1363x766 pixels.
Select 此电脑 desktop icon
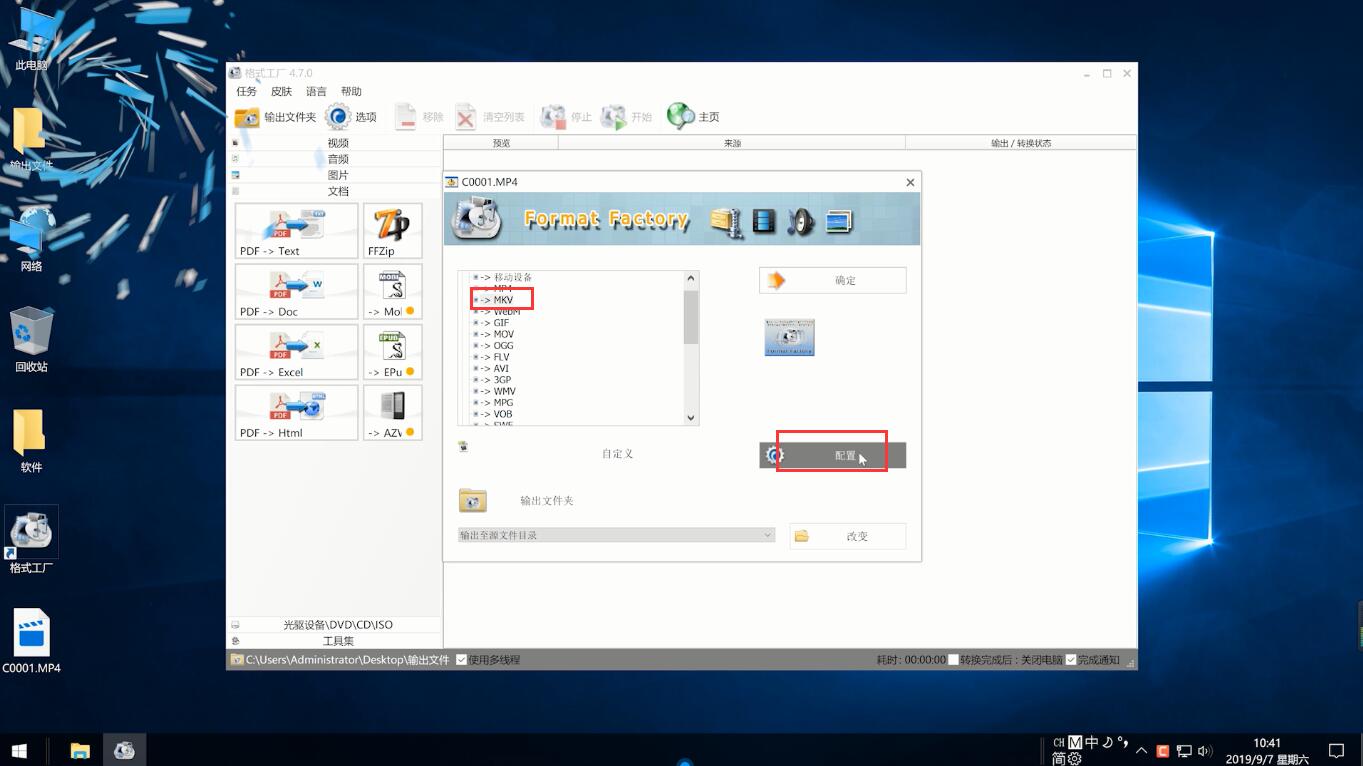(x=31, y=40)
